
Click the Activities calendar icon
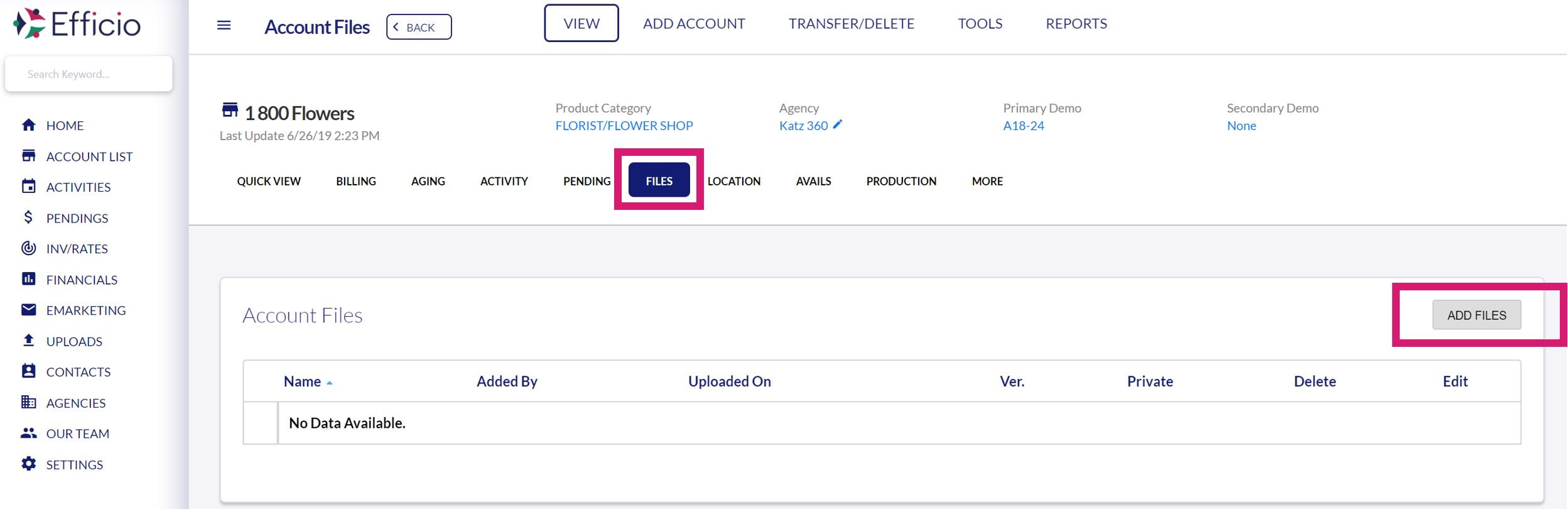pos(28,187)
